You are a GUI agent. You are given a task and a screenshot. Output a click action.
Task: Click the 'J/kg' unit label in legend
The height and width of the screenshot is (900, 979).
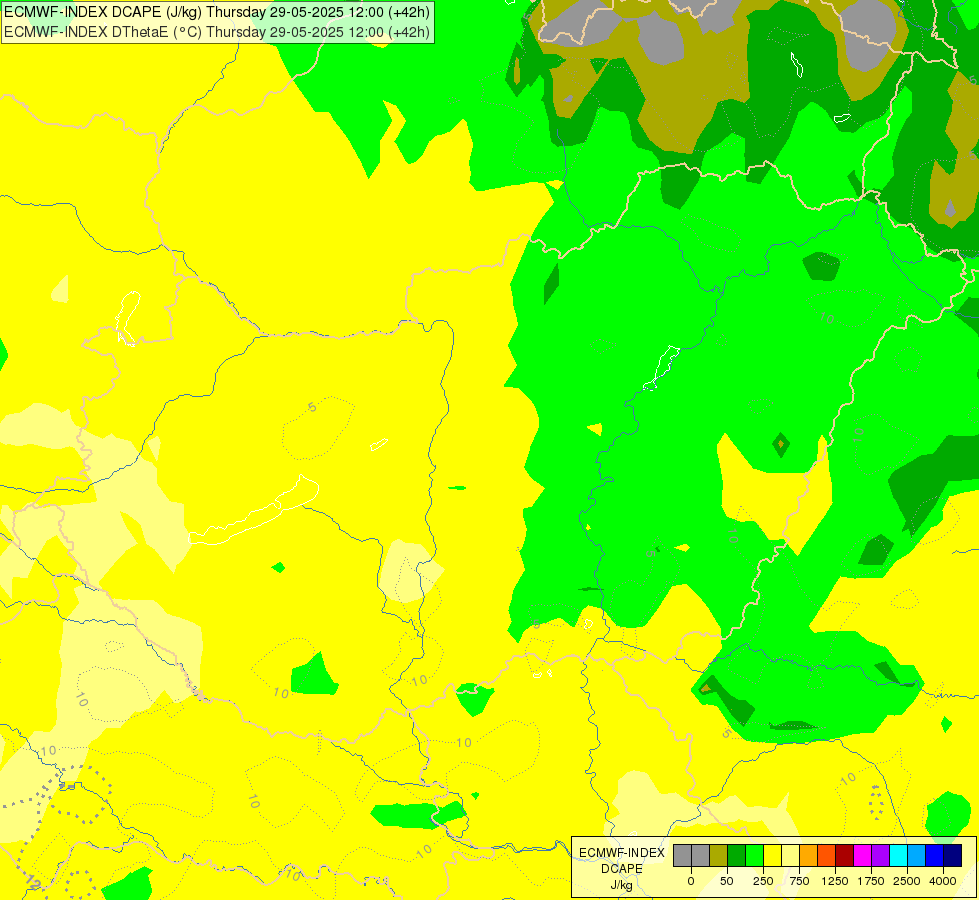622,885
